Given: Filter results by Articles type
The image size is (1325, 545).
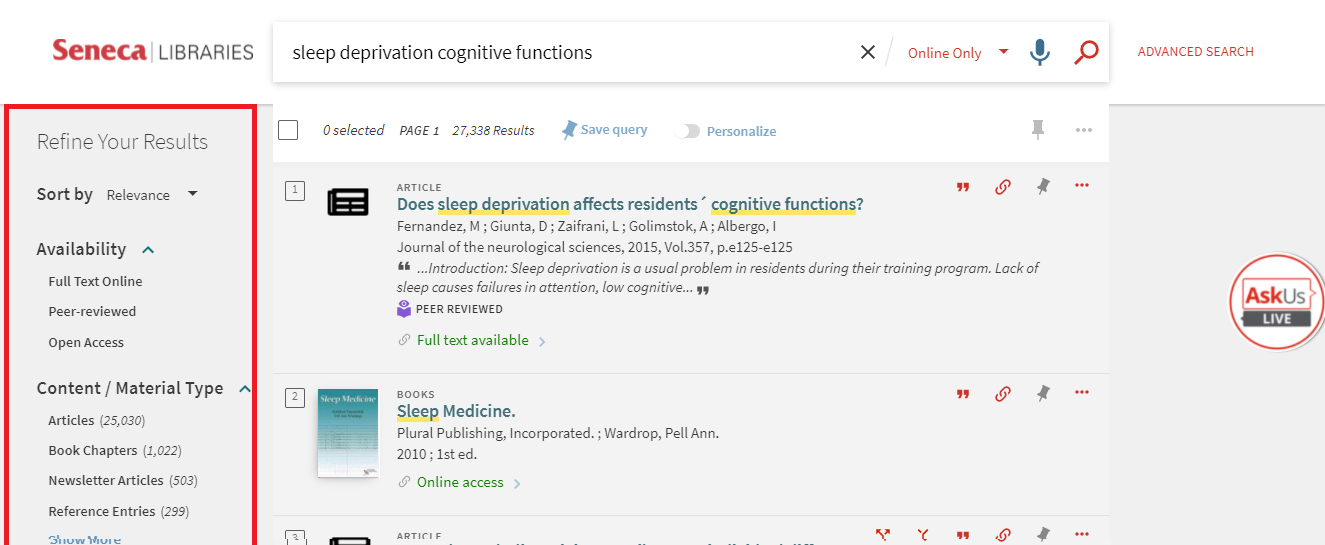Looking at the screenshot, I should point(71,421).
